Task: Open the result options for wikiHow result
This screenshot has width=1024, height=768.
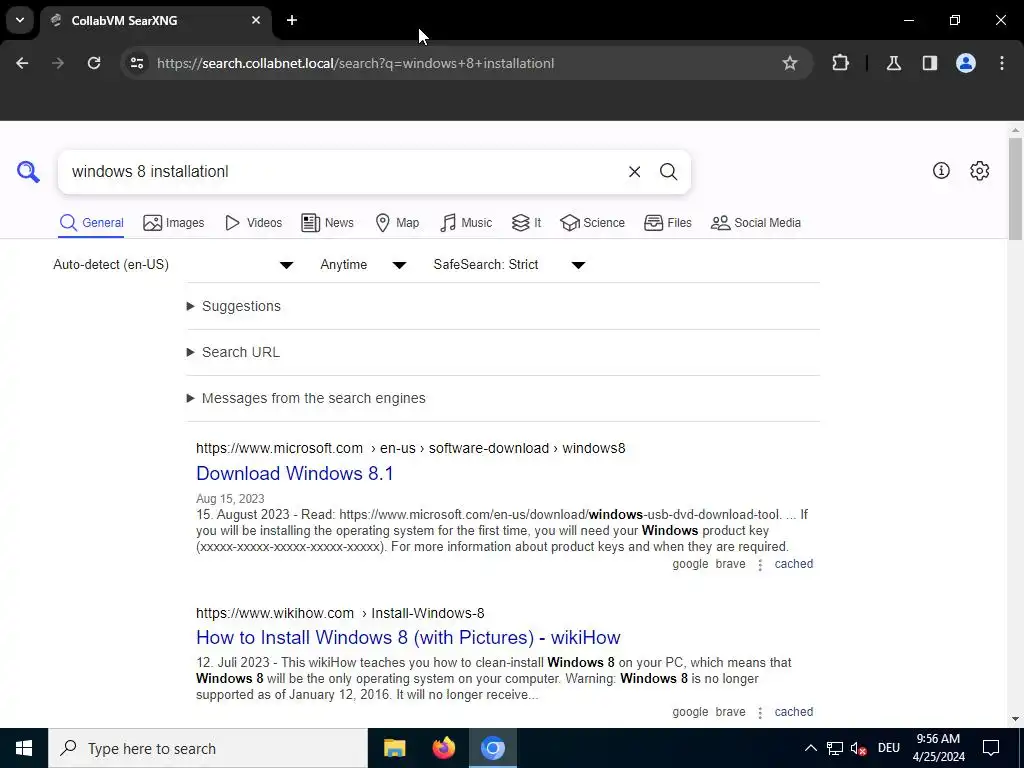Action: (x=760, y=713)
